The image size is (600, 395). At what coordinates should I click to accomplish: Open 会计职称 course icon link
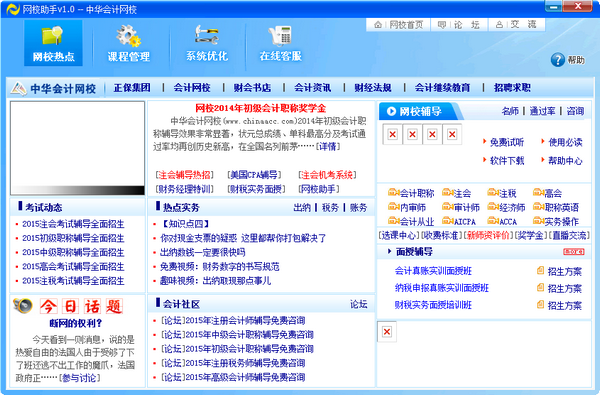click(411, 193)
